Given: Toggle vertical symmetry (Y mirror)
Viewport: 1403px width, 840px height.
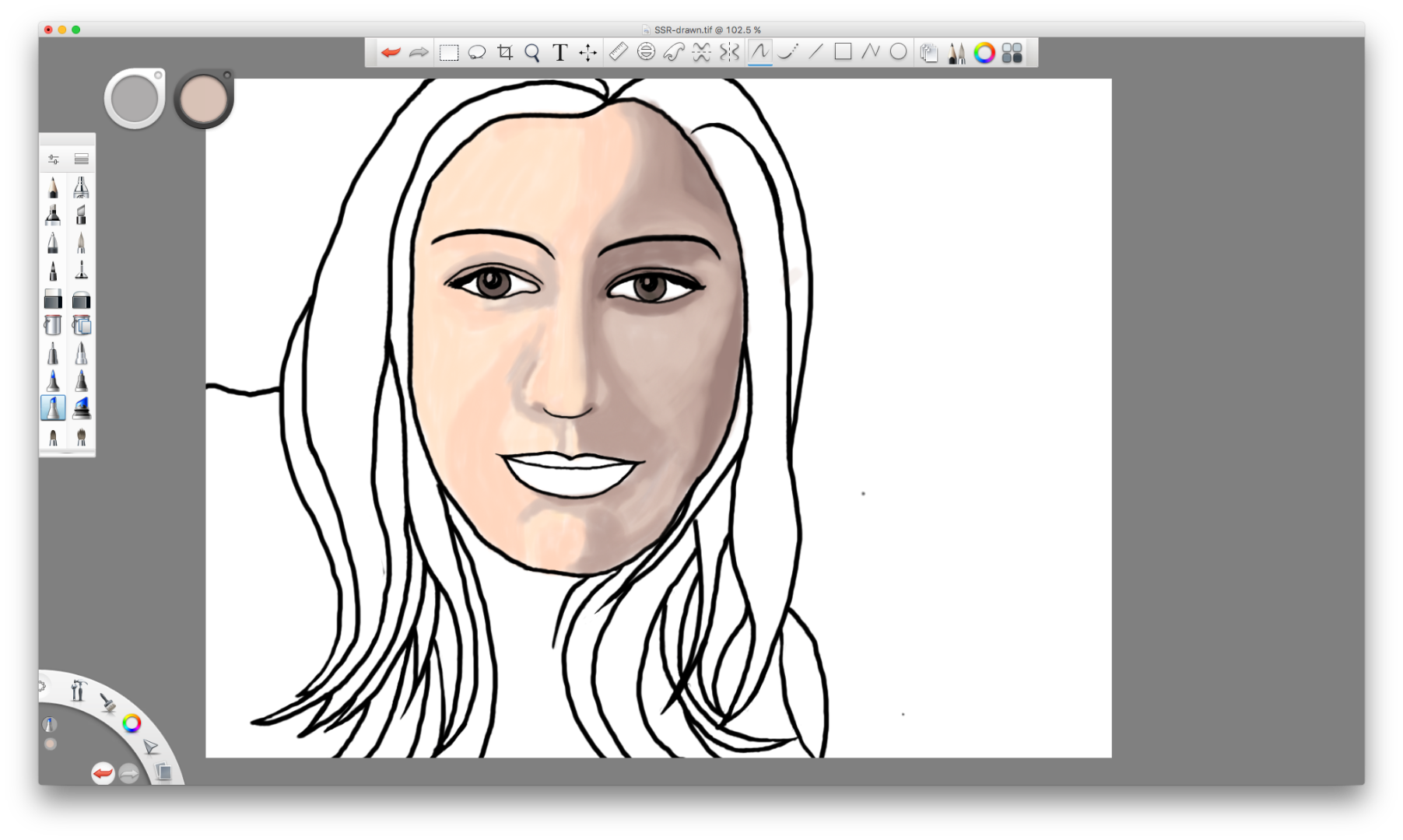Looking at the screenshot, I should coord(729,52).
